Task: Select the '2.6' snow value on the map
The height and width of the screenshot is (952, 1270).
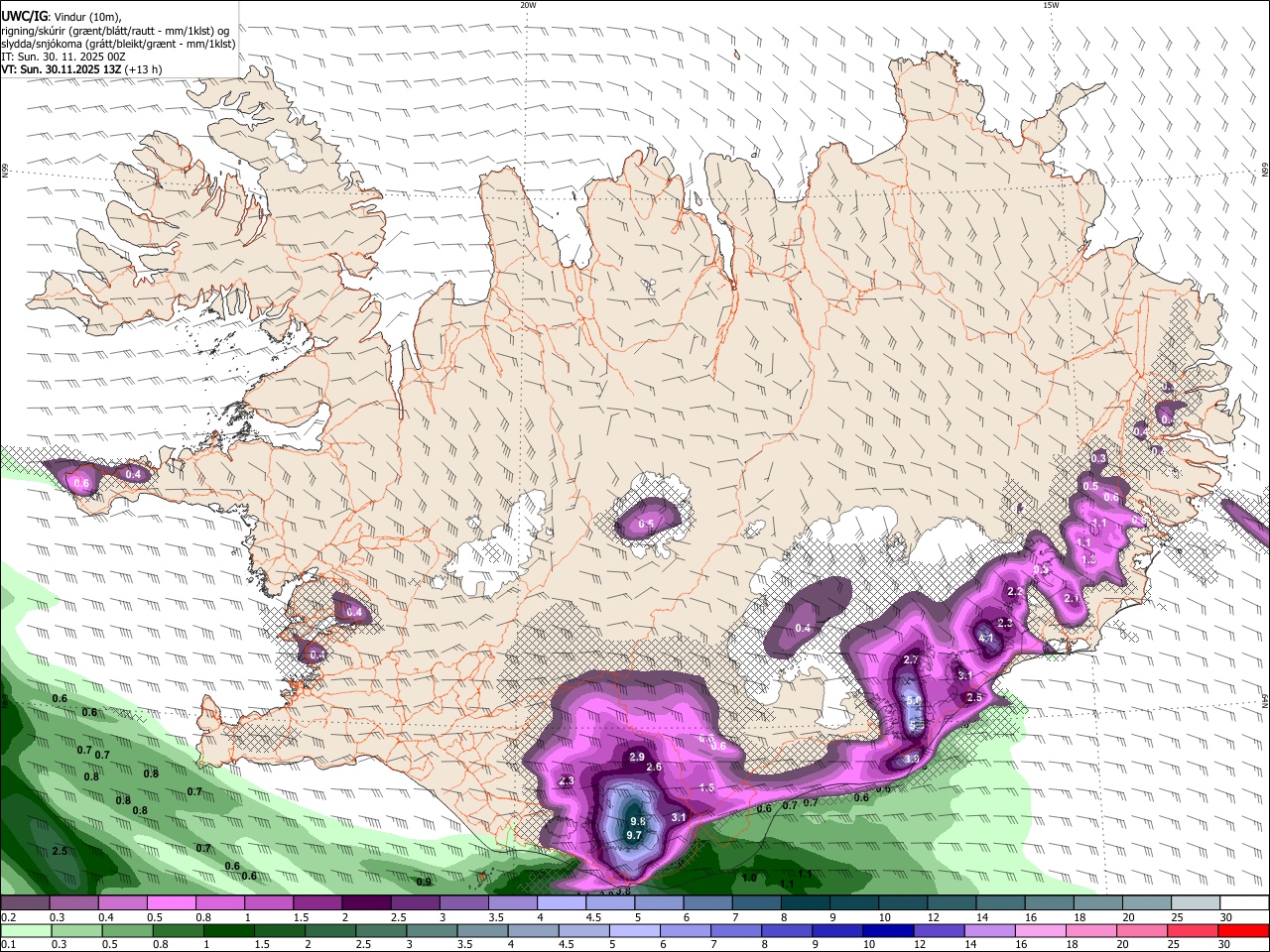Action: click(x=654, y=767)
